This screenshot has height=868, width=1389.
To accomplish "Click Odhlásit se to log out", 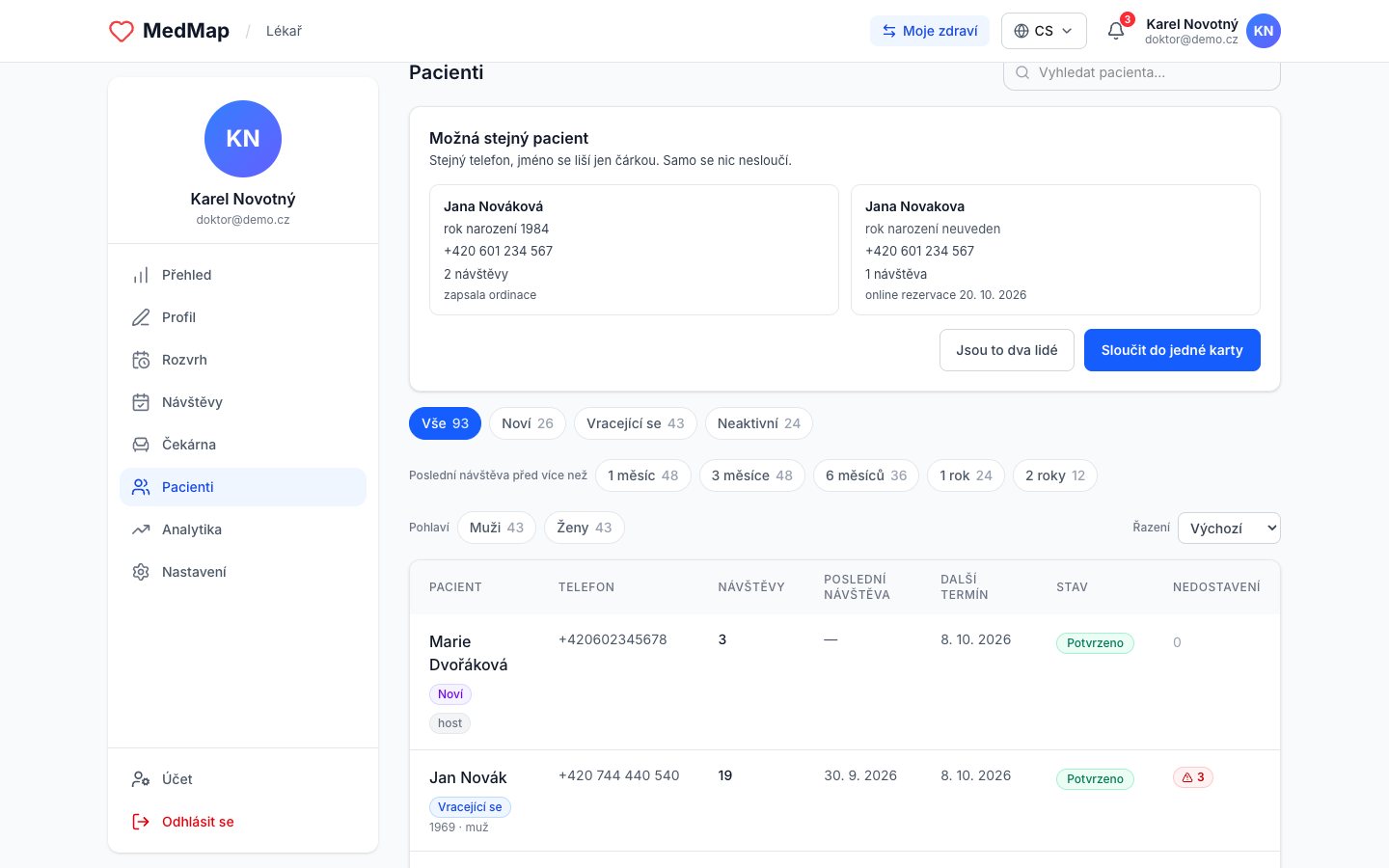I will tap(243, 822).
